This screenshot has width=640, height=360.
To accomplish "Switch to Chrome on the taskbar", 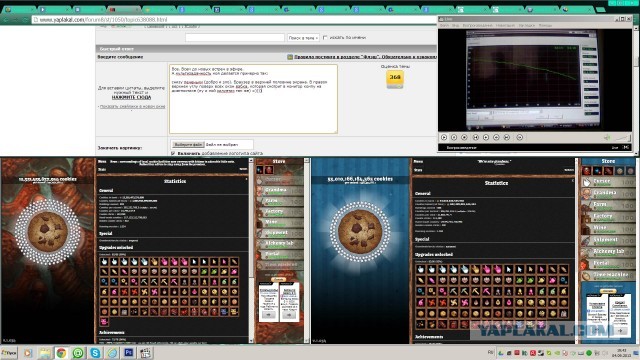I will pos(61,353).
